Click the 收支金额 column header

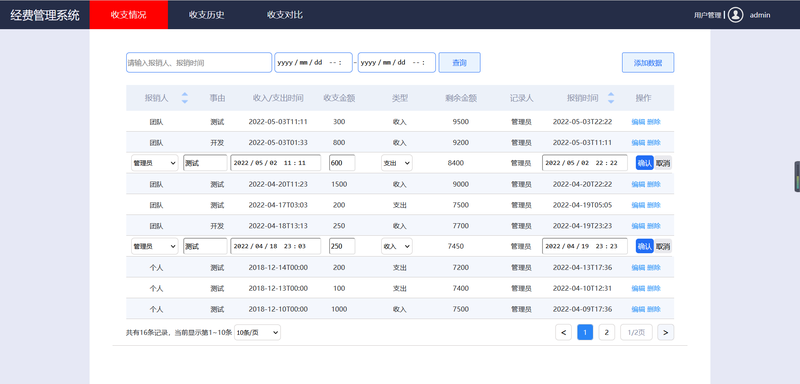pyautogui.click(x=339, y=98)
